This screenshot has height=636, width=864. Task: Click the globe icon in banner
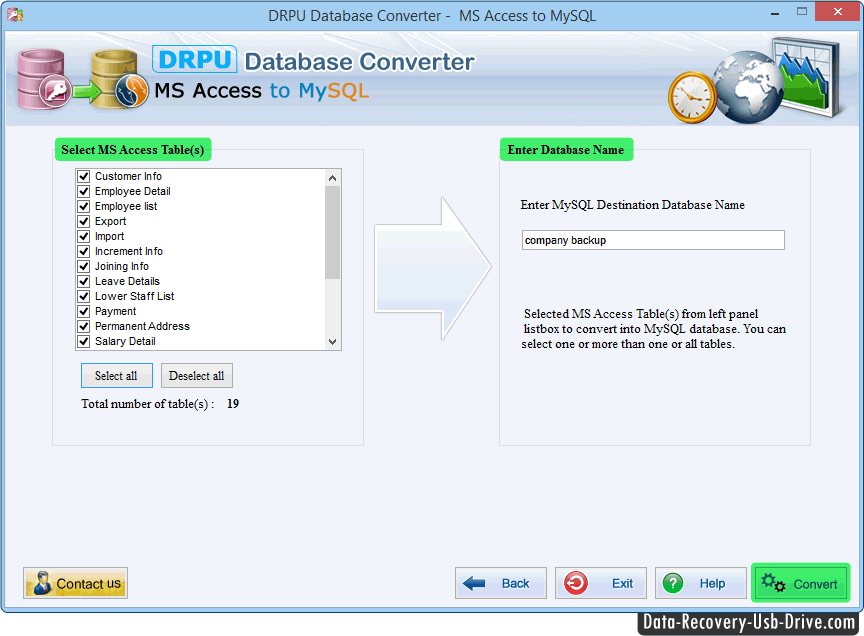(747, 87)
